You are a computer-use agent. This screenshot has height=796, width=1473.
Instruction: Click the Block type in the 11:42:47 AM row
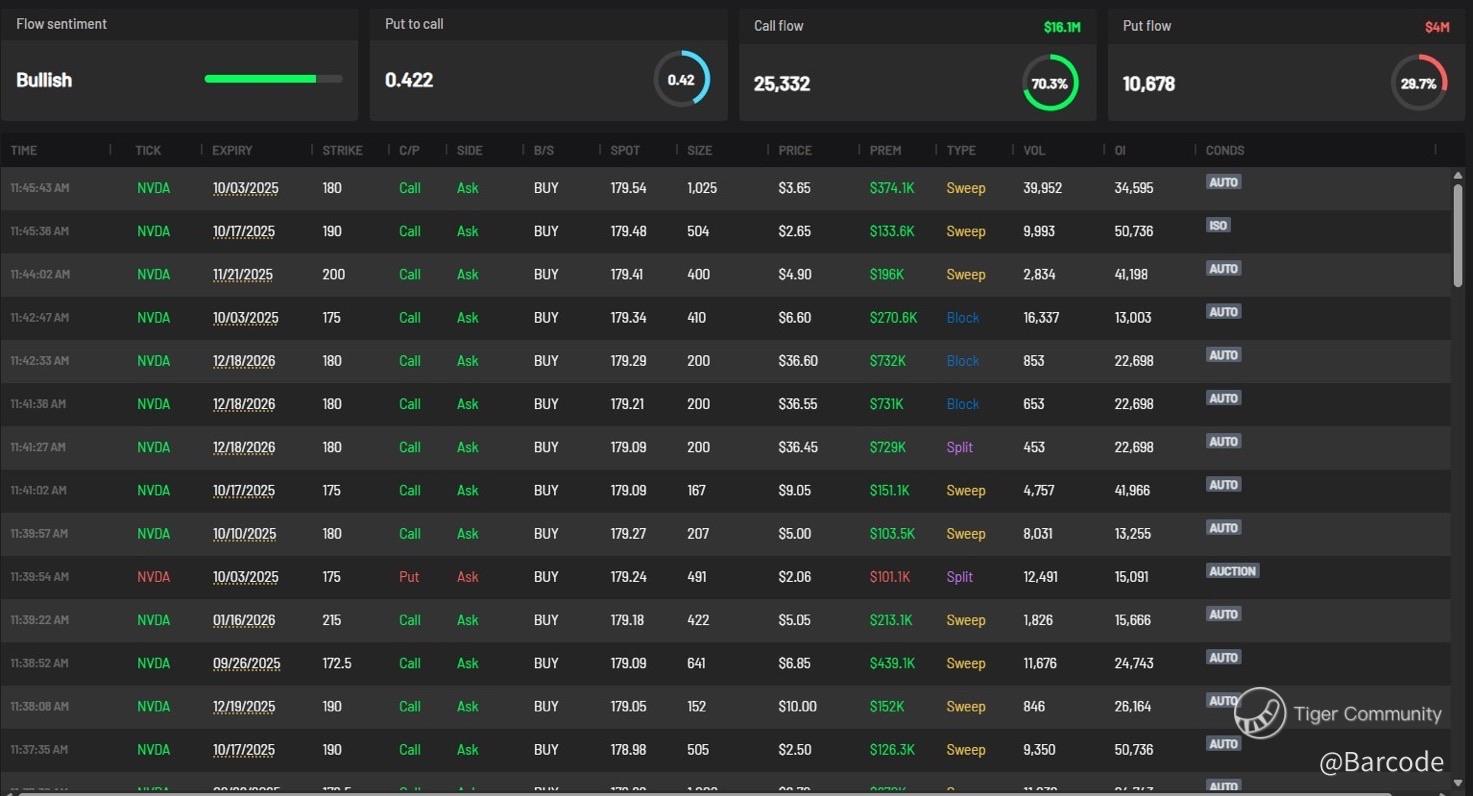pos(963,318)
